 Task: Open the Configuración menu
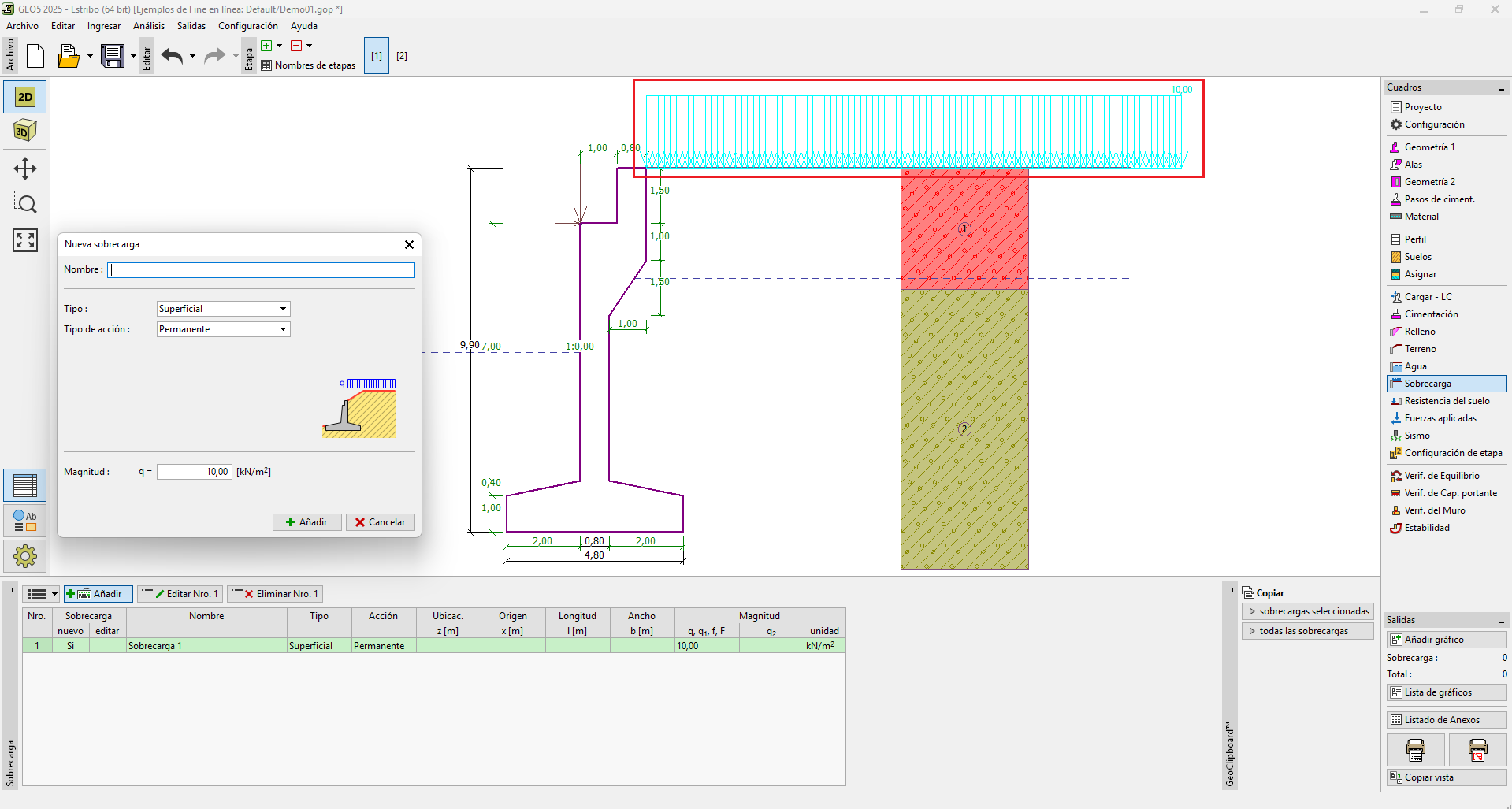click(248, 26)
